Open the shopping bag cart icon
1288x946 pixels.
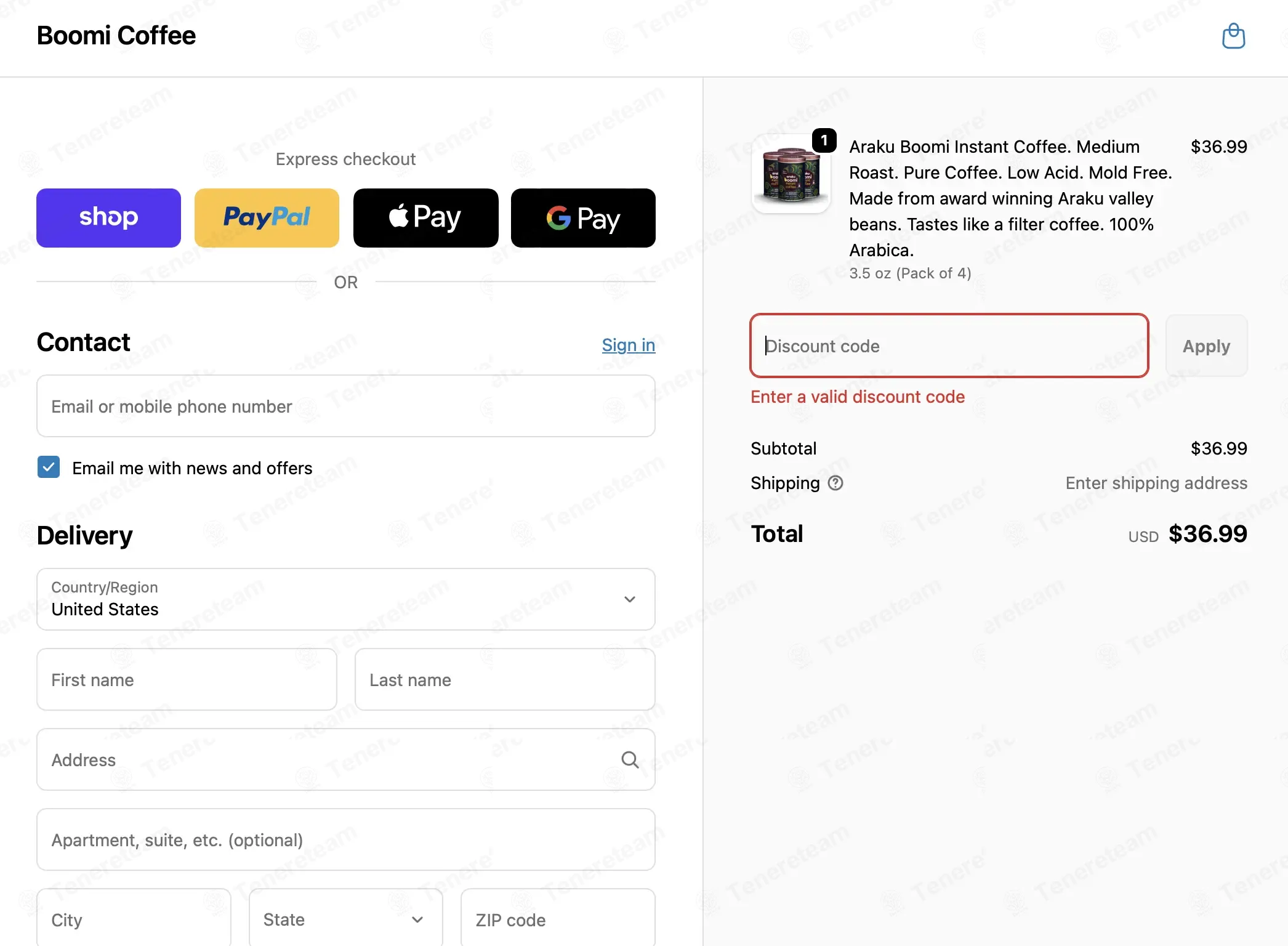coord(1233,36)
